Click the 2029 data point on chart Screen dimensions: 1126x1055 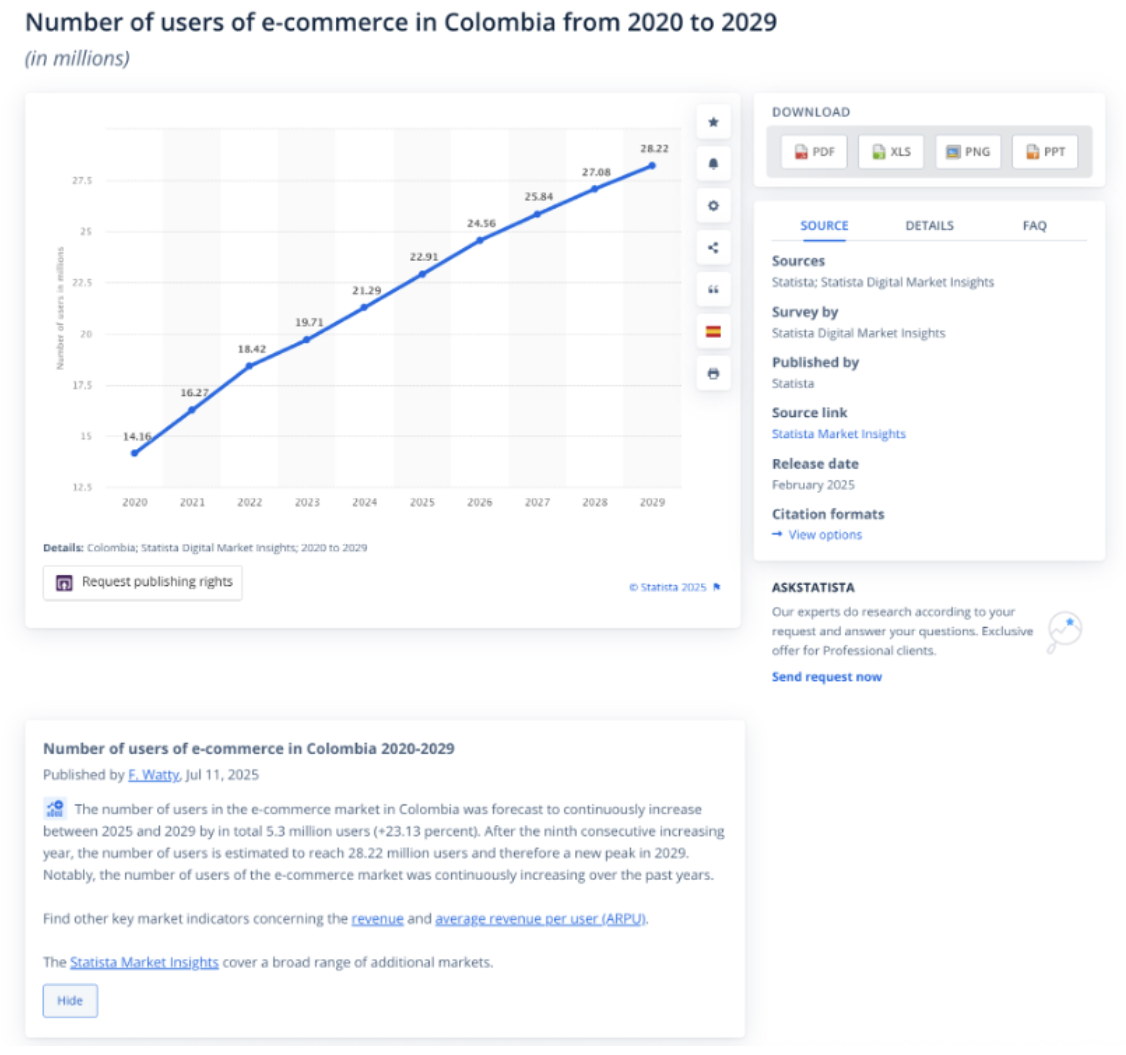(x=652, y=165)
